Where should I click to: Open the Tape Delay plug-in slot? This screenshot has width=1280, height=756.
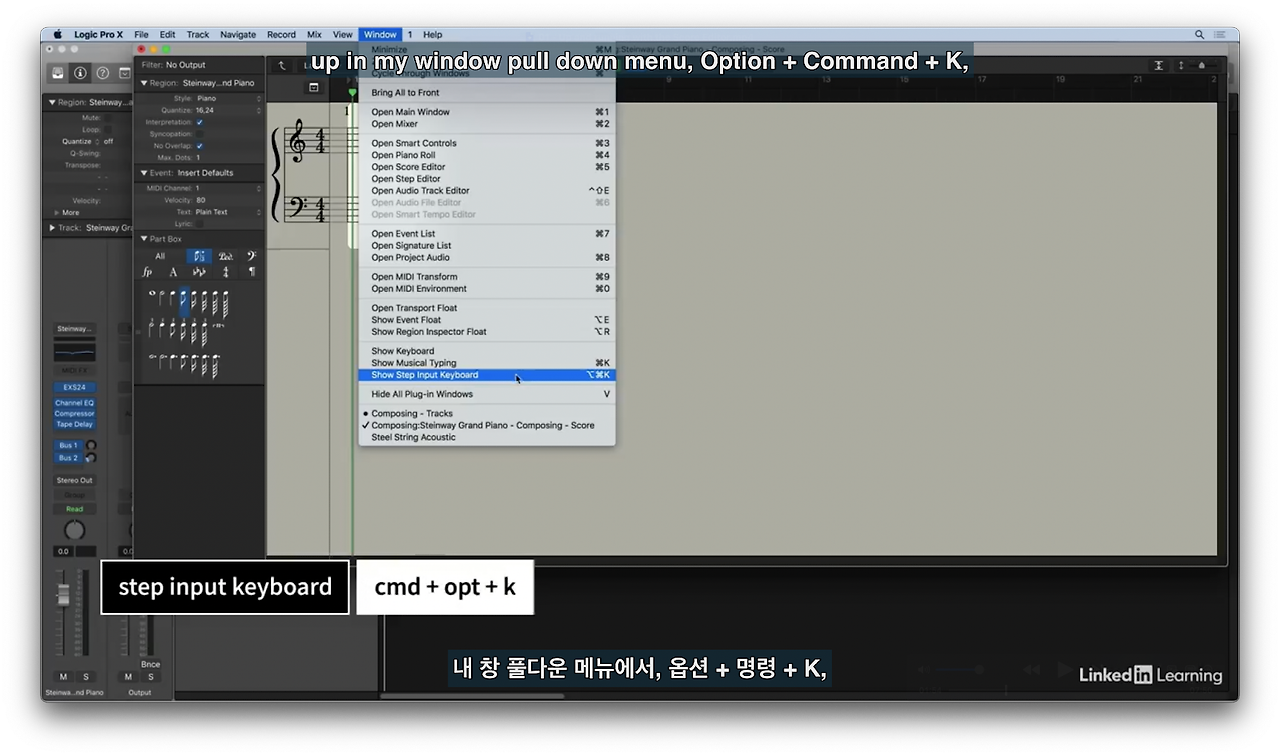74,424
